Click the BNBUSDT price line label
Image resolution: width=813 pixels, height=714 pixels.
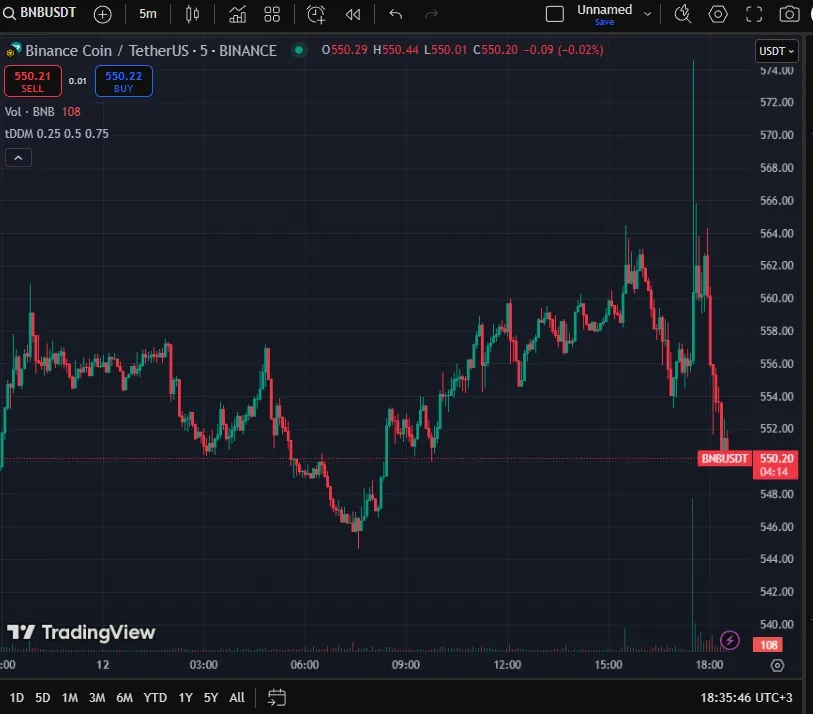point(724,458)
